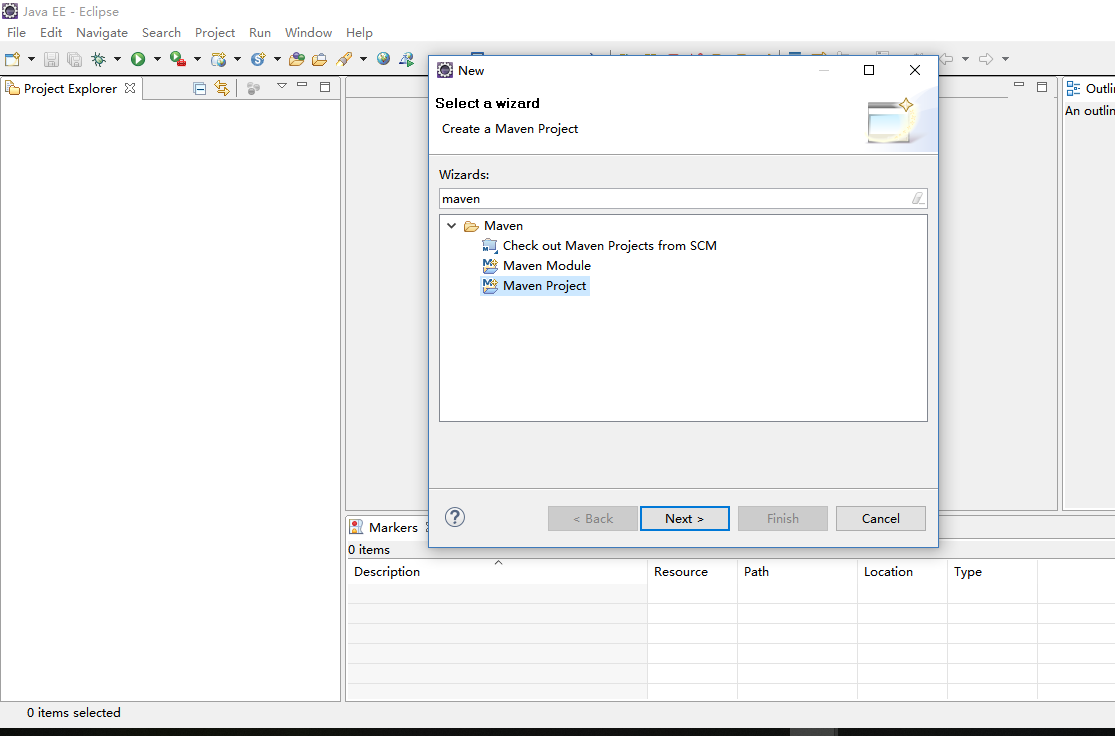Close the Project Explorer tab

tap(129, 88)
